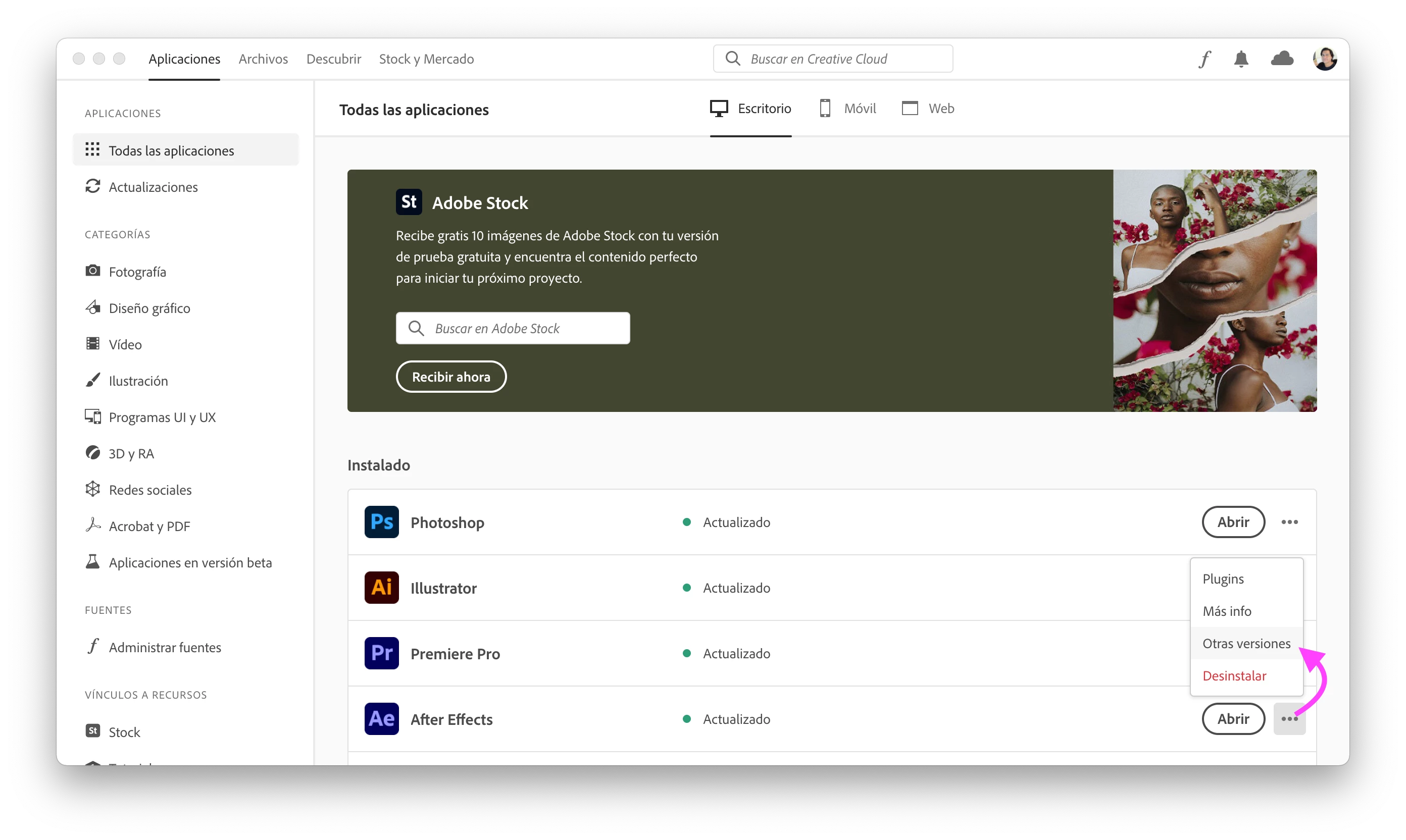Click the Premiere Pro app icon
The height and width of the screenshot is (840, 1406).
(x=381, y=653)
